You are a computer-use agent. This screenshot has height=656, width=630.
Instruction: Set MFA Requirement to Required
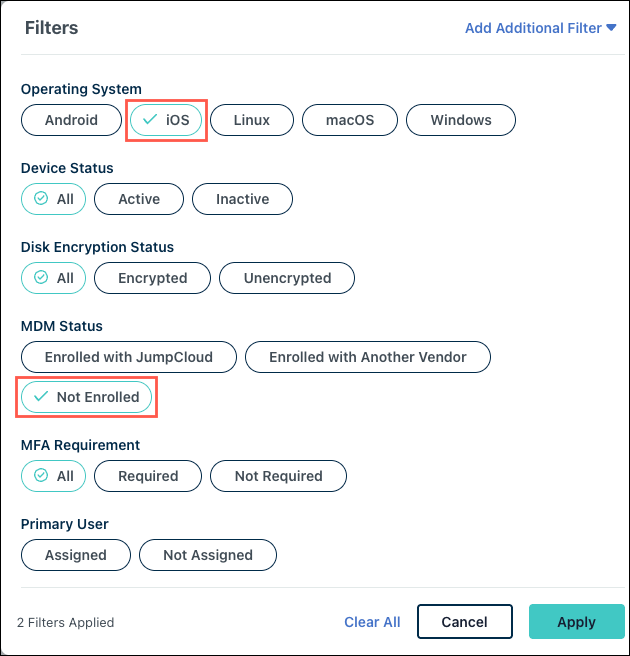coord(148,476)
